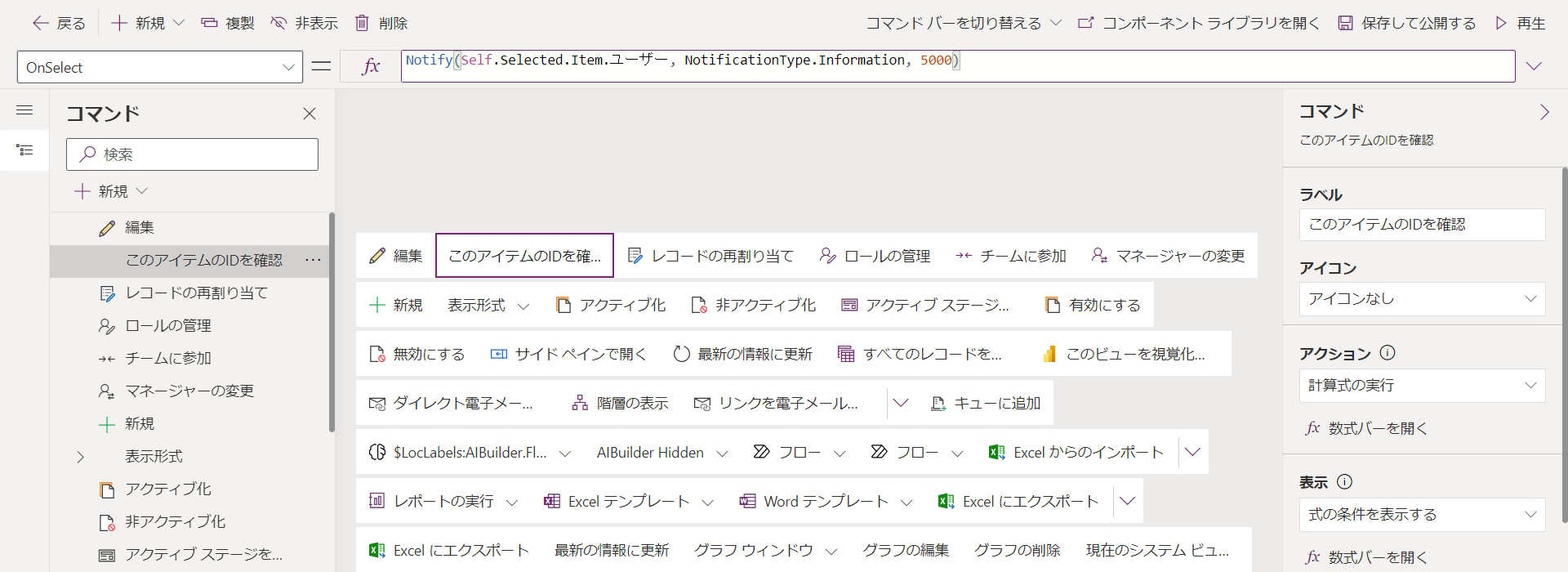Open the Excel テンプレート dropdown
Screen dimensions: 1568x572
pos(708,502)
